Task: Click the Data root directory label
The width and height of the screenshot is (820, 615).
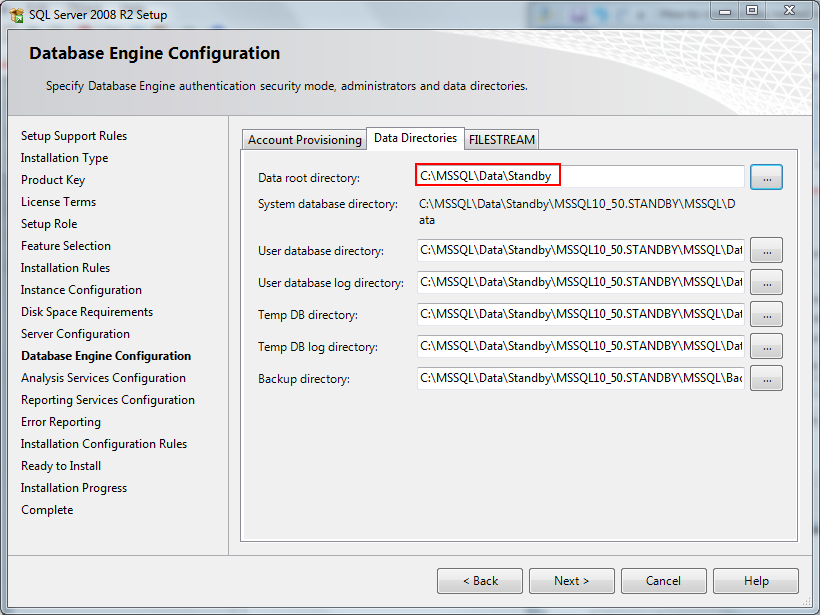Action: (309, 178)
